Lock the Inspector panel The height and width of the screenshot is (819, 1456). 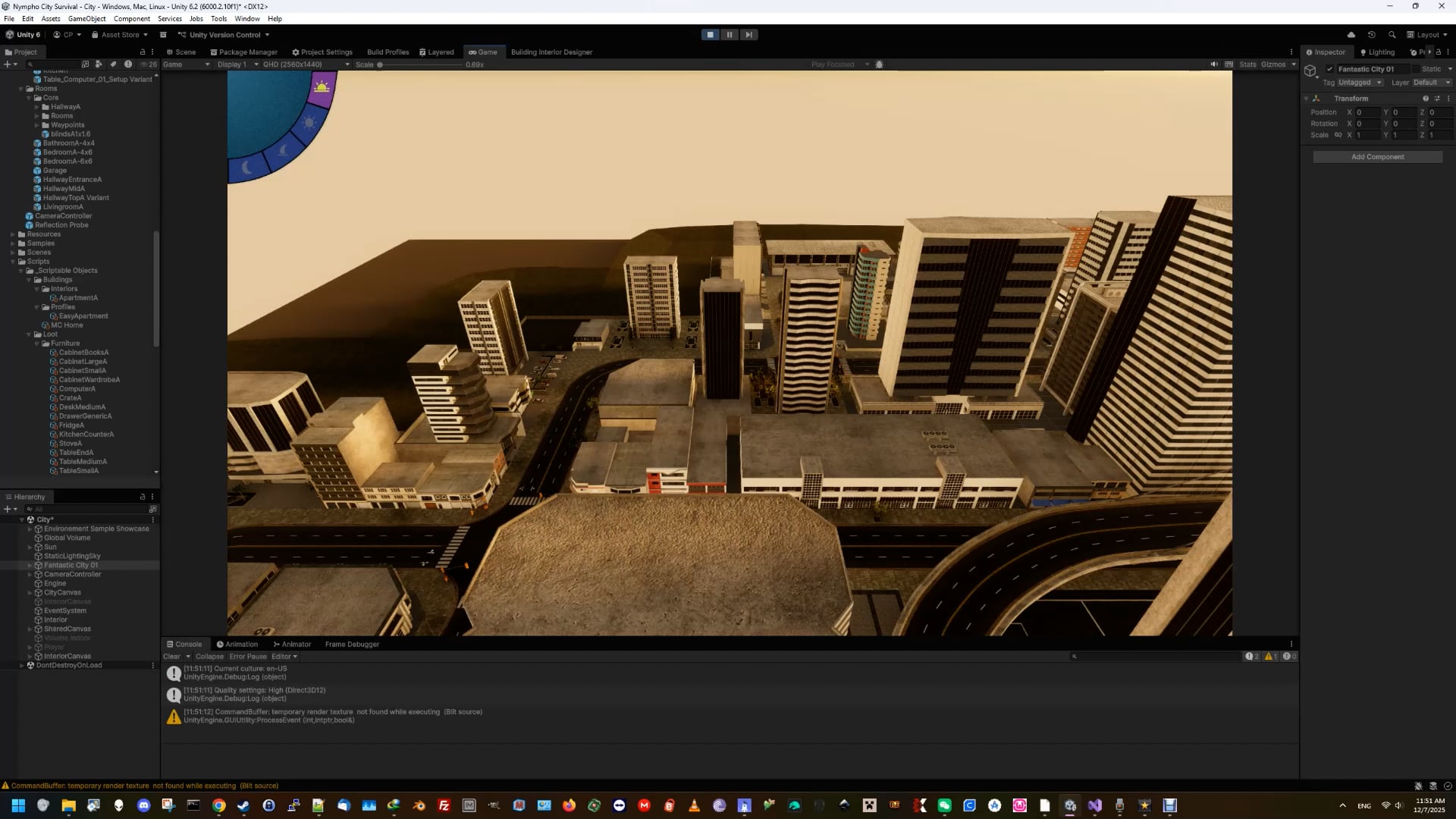pyautogui.click(x=1438, y=52)
